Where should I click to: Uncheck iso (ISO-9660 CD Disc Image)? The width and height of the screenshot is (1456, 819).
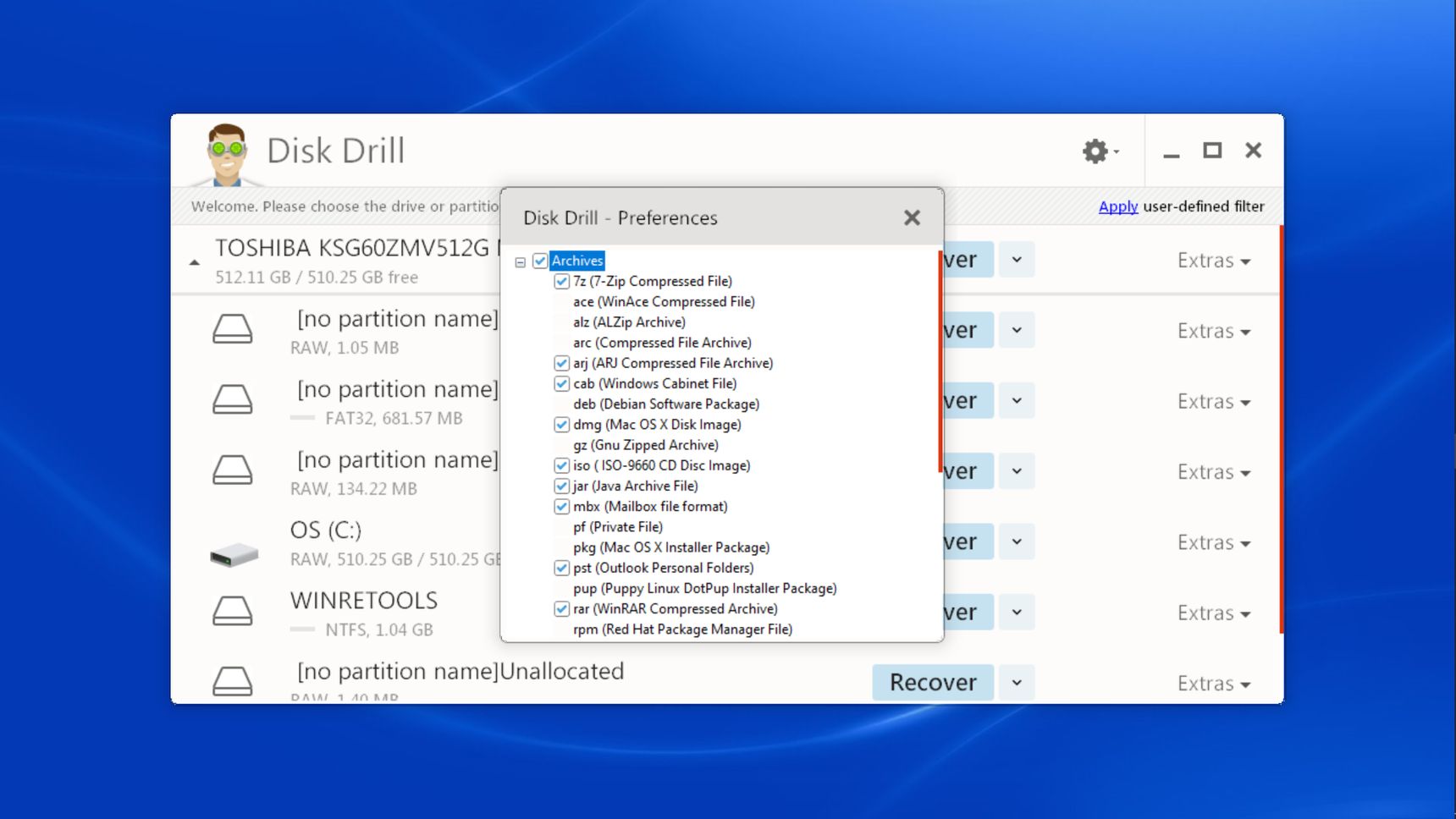point(561,465)
